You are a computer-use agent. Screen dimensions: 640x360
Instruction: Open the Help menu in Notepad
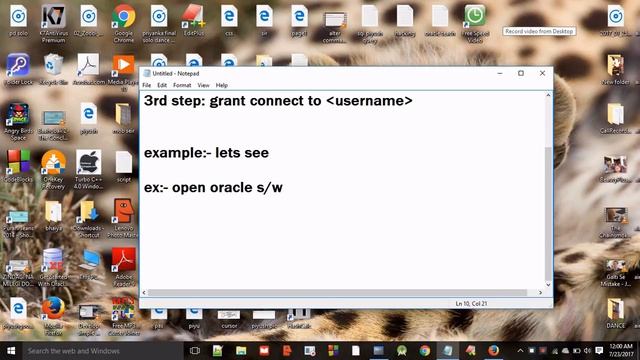(222, 85)
